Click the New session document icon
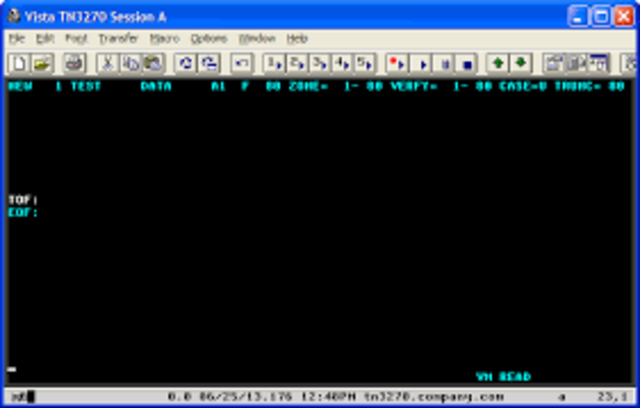The image size is (640, 408). point(19,63)
